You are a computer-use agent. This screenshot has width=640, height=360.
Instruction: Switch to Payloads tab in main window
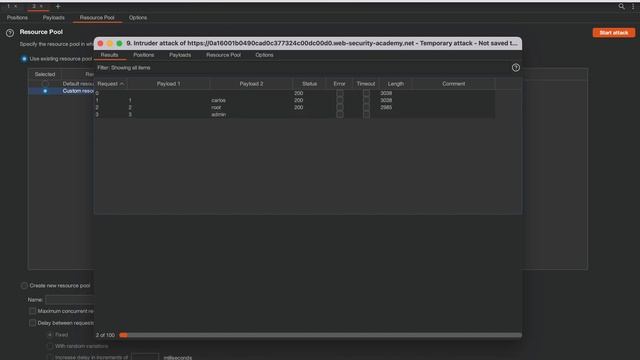click(53, 18)
